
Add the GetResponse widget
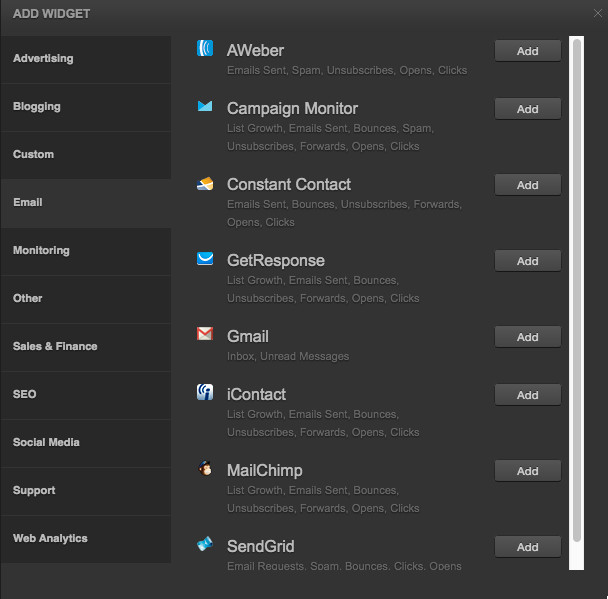tap(527, 261)
